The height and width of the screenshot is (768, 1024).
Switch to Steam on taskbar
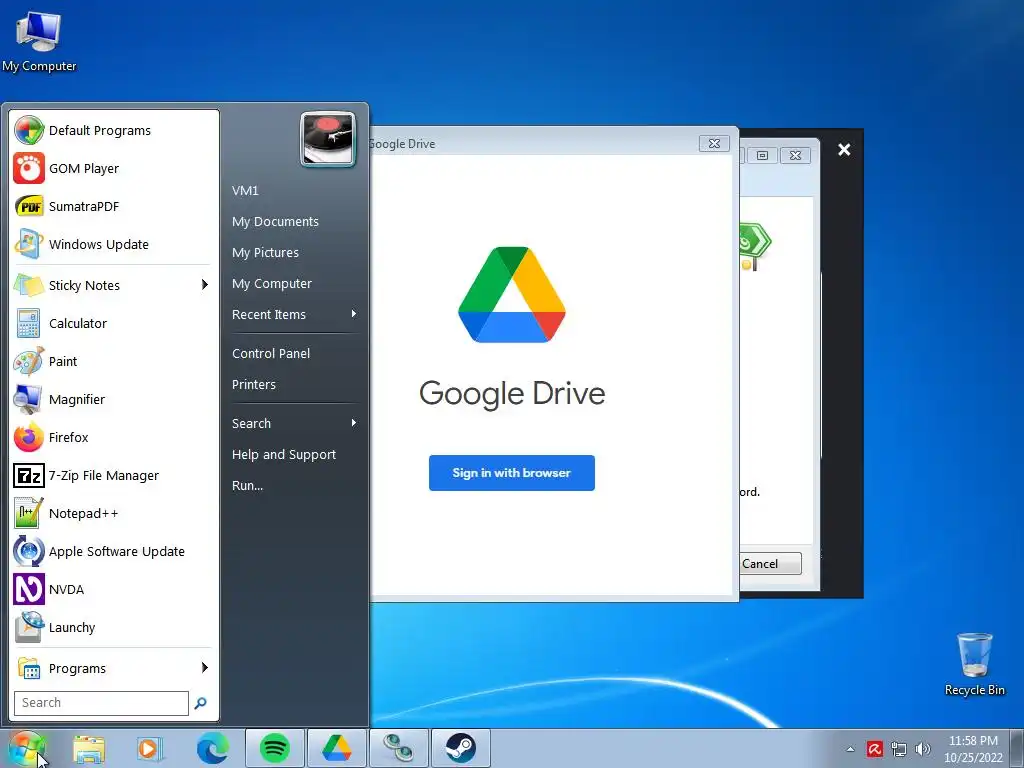[x=460, y=748]
